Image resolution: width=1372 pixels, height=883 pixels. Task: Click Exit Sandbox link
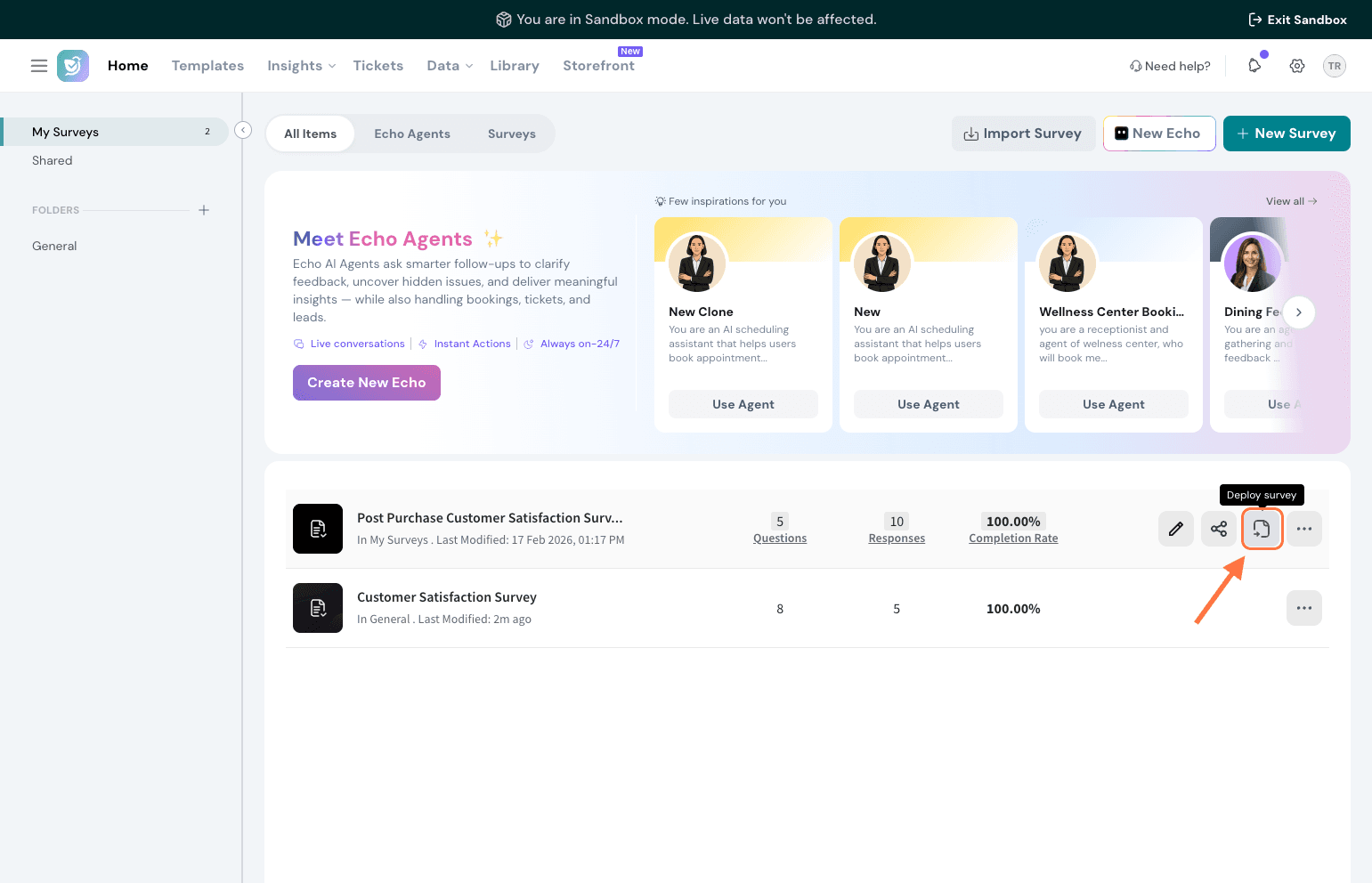tap(1297, 20)
